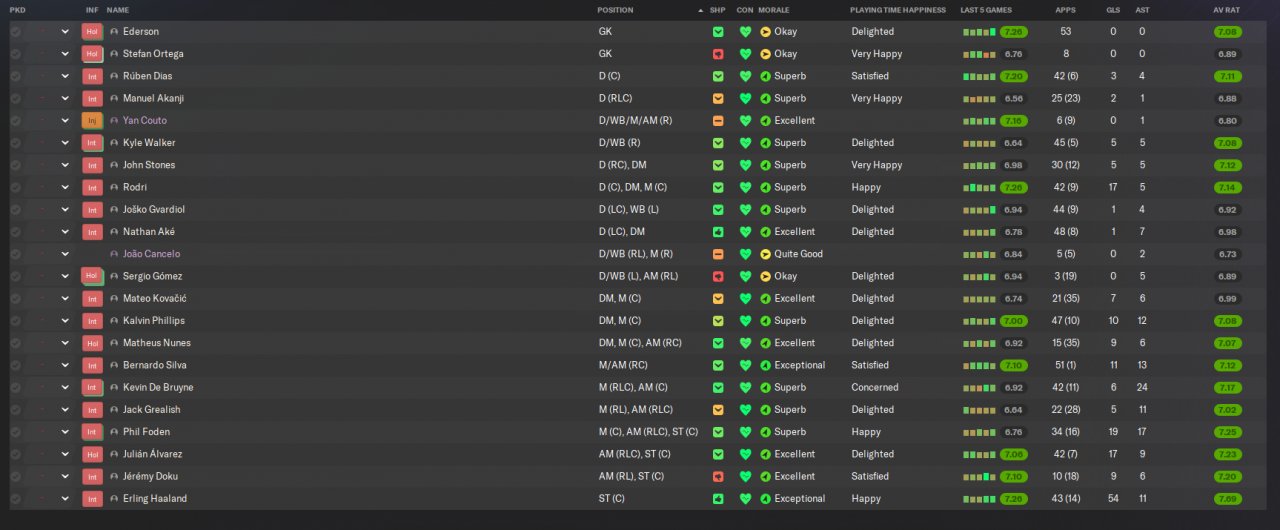The image size is (1280, 530).
Task: Sort by the MORALE column header
Action: click(x=773, y=10)
